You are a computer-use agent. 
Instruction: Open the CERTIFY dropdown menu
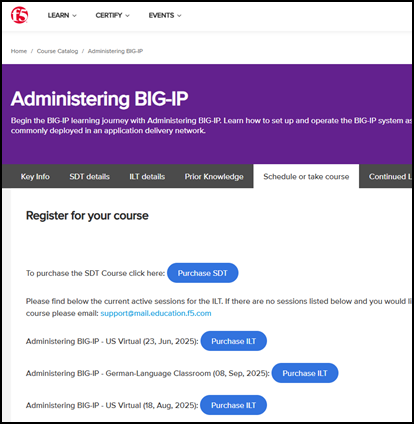click(112, 15)
